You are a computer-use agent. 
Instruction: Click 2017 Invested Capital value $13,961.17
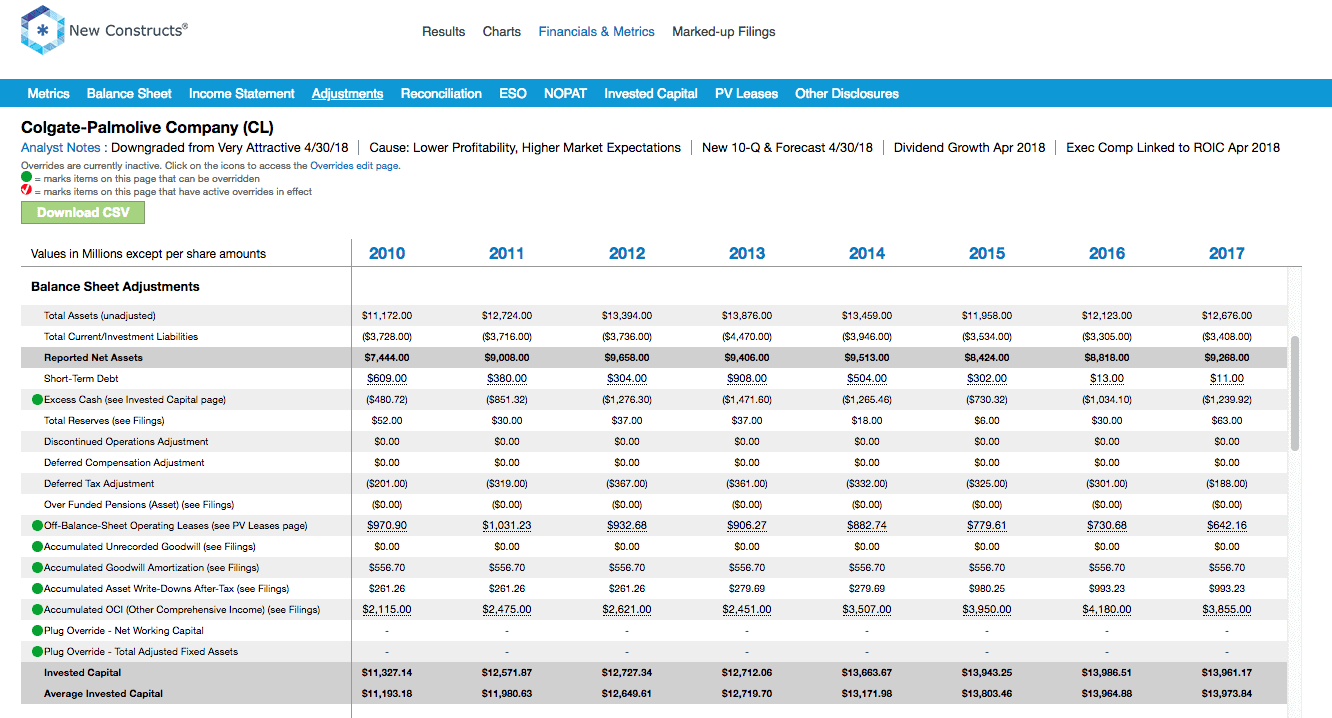click(x=1227, y=673)
